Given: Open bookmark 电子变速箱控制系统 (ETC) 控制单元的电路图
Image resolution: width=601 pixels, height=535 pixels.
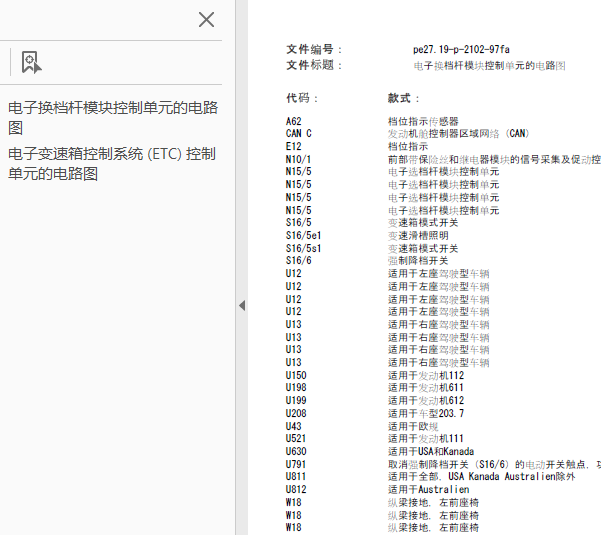Looking at the screenshot, I should (112, 164).
